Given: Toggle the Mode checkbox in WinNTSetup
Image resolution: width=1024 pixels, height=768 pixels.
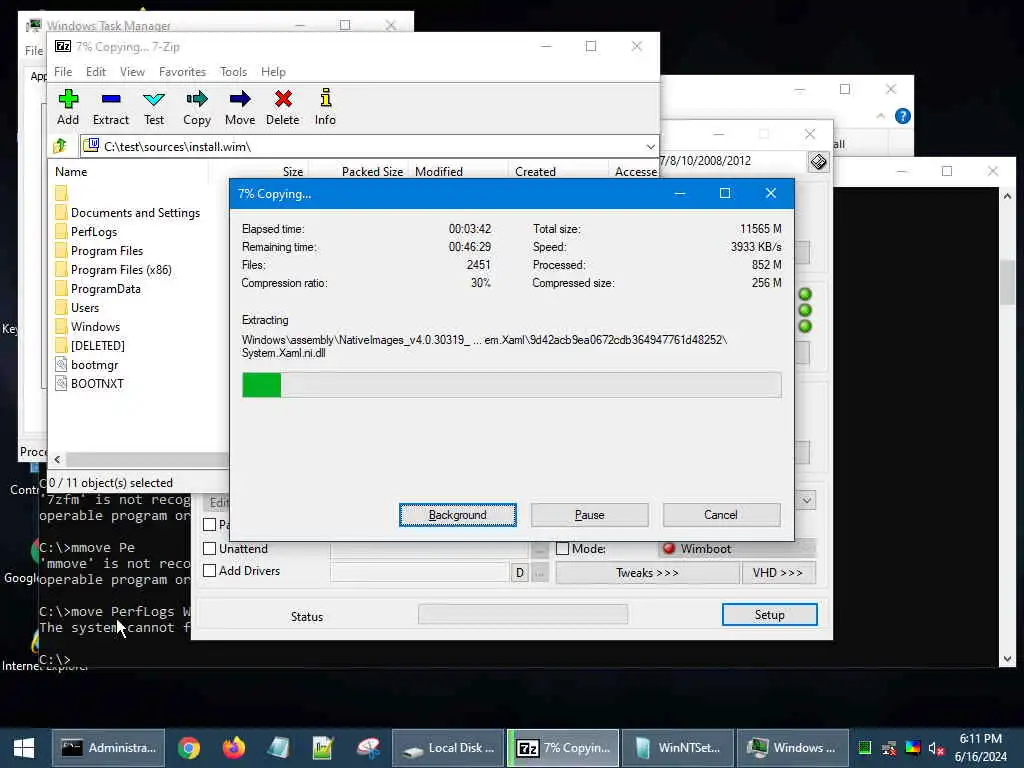Looking at the screenshot, I should click(x=562, y=549).
